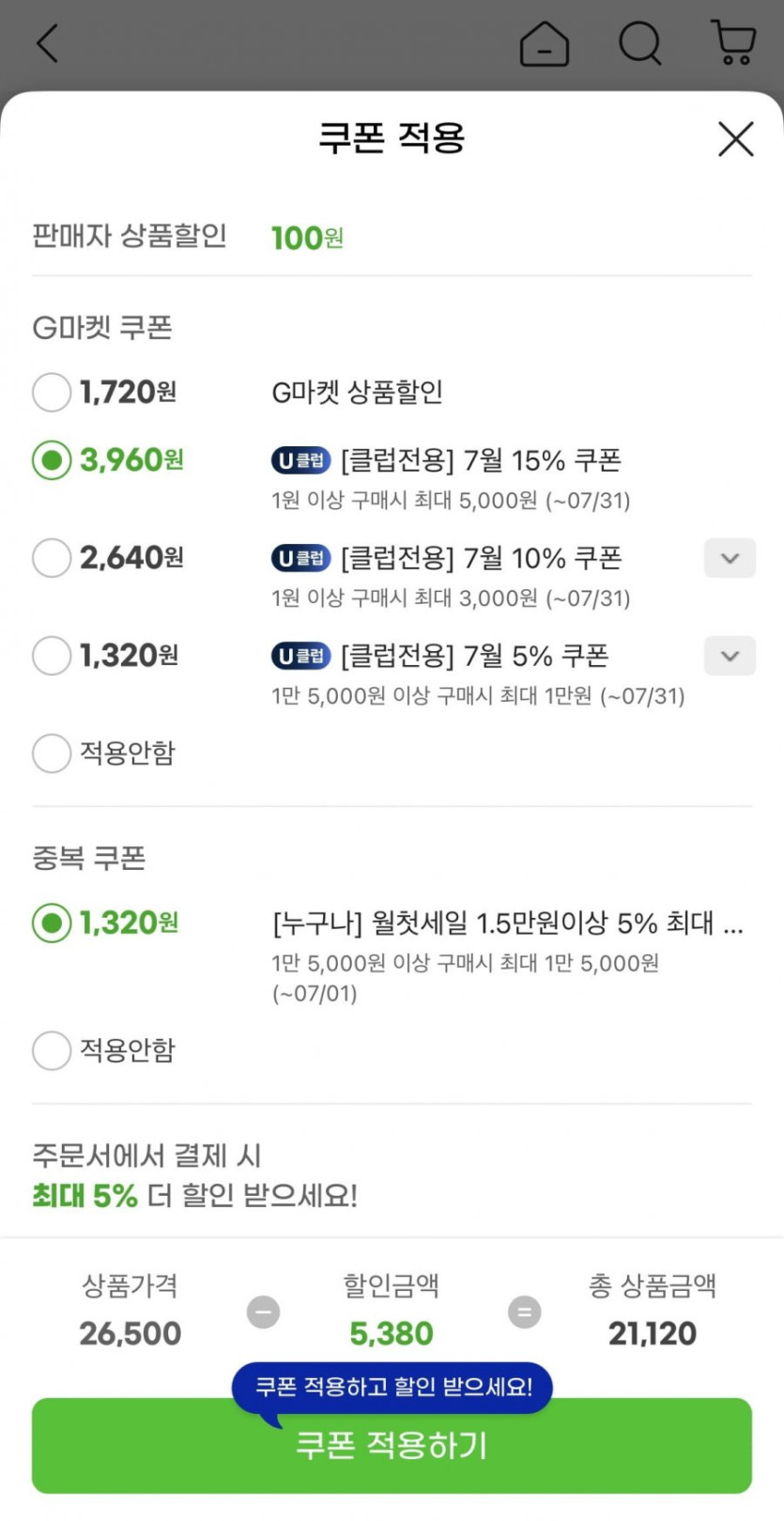Image resolution: width=784 pixels, height=1521 pixels.
Task: Tap U클럽 badge on 15% coupon
Action: click(300, 460)
